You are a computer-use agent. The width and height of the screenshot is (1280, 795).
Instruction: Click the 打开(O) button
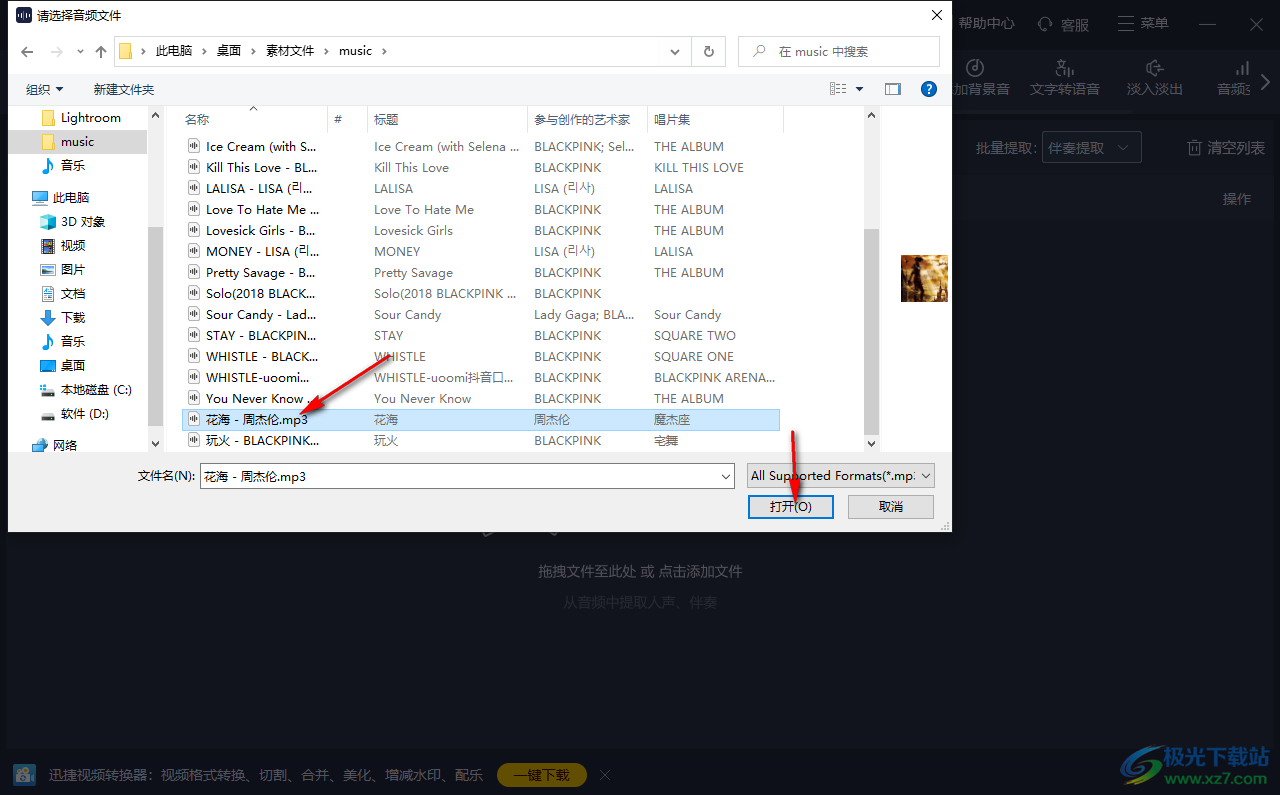[x=790, y=507]
